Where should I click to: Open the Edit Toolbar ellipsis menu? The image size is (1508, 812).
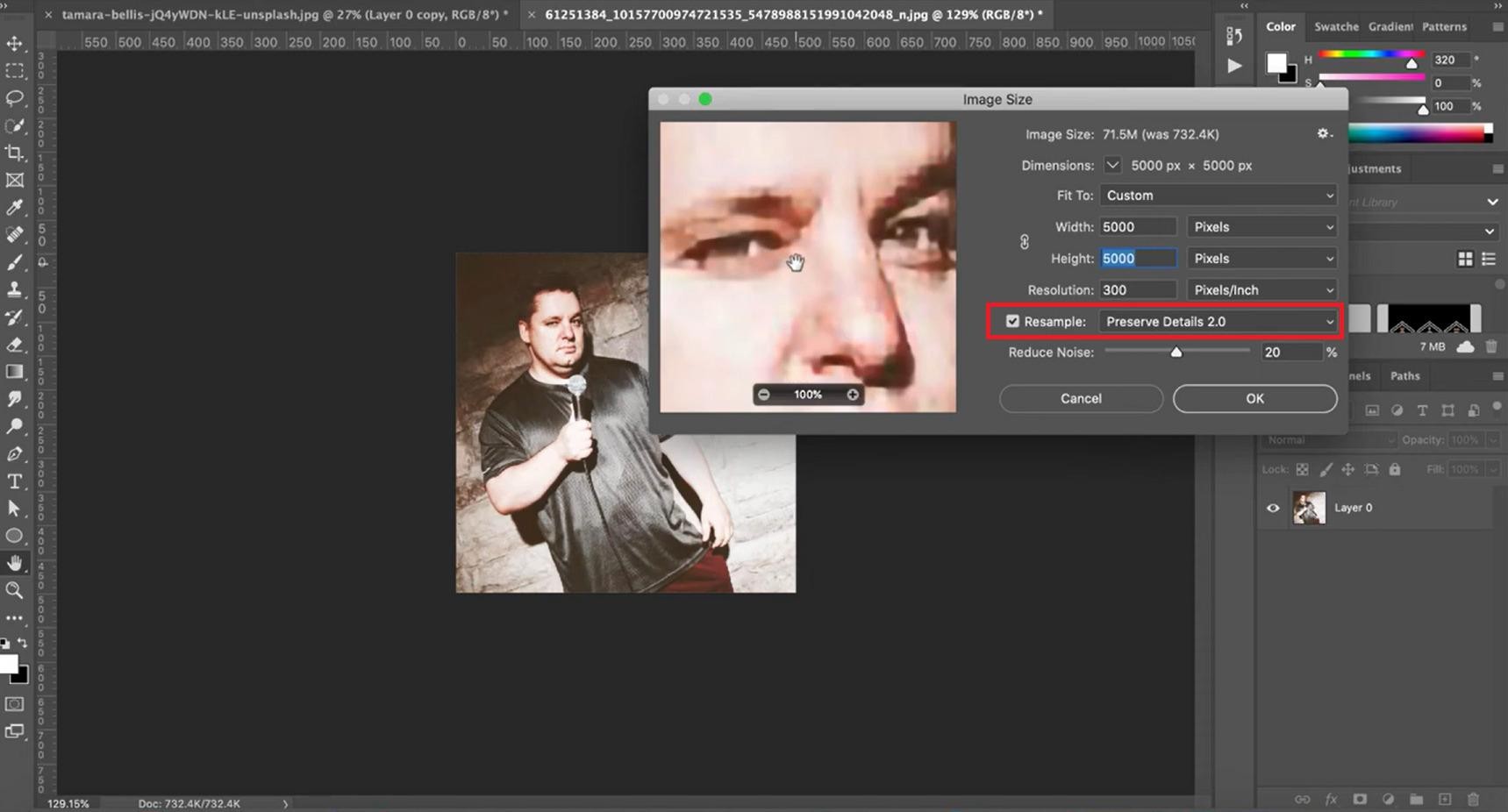(x=15, y=617)
